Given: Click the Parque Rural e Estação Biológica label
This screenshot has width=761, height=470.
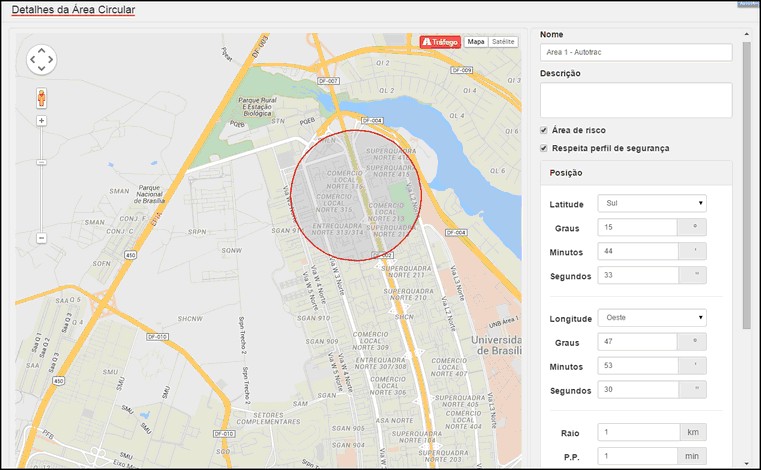Looking at the screenshot, I should coord(257,106).
